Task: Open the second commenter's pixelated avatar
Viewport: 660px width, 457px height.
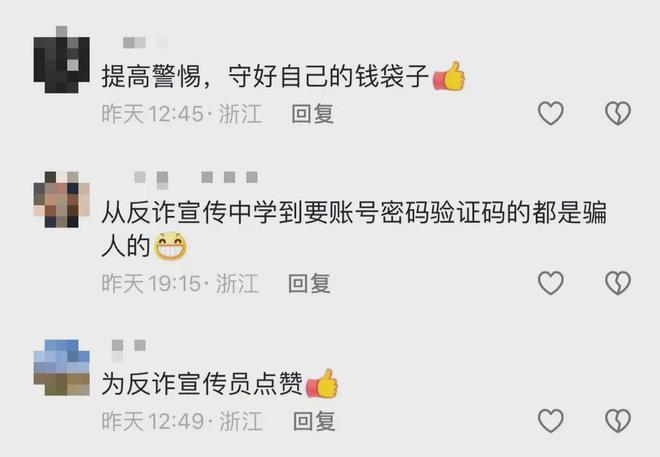Action: click(x=61, y=199)
